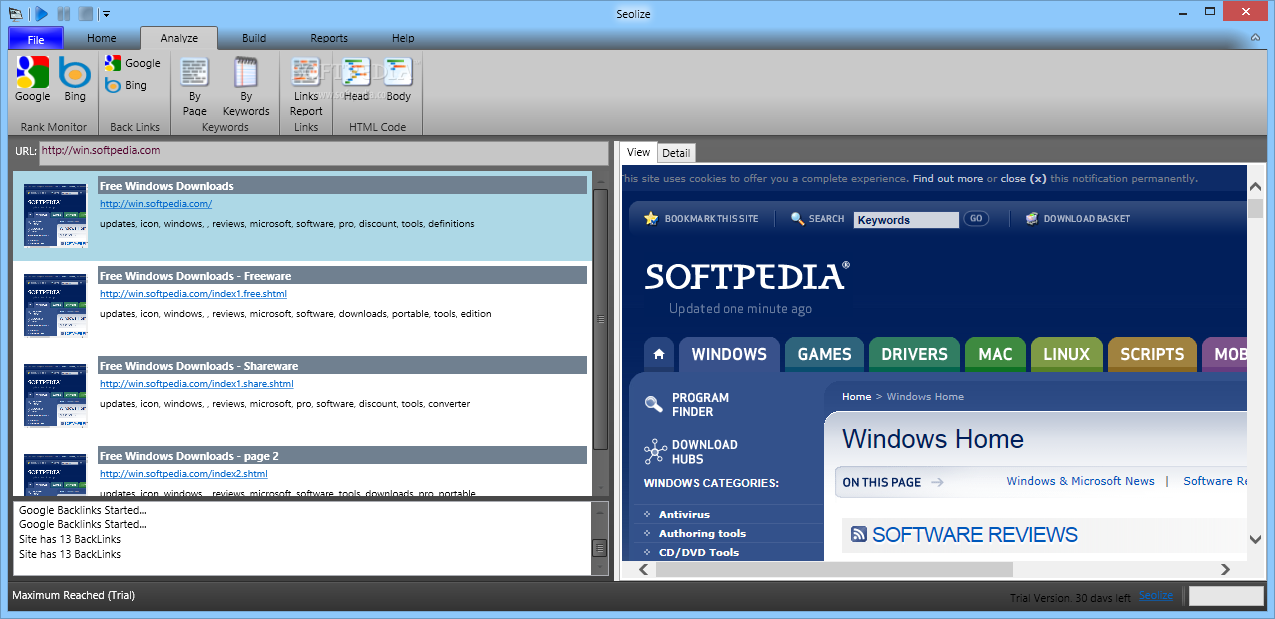Select thumbnail for Free Windows Downloads - page 2
Image resolution: width=1275 pixels, height=619 pixels.
[x=56, y=474]
